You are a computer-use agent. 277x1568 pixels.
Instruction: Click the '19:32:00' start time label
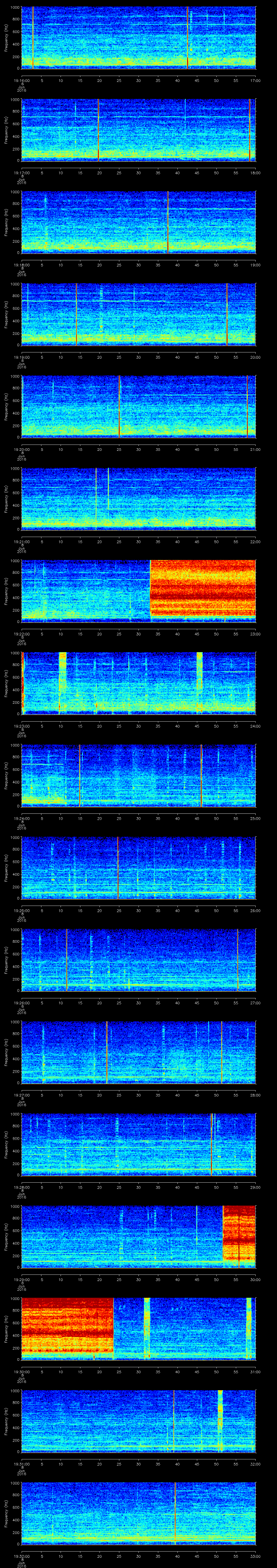[22, 1556]
